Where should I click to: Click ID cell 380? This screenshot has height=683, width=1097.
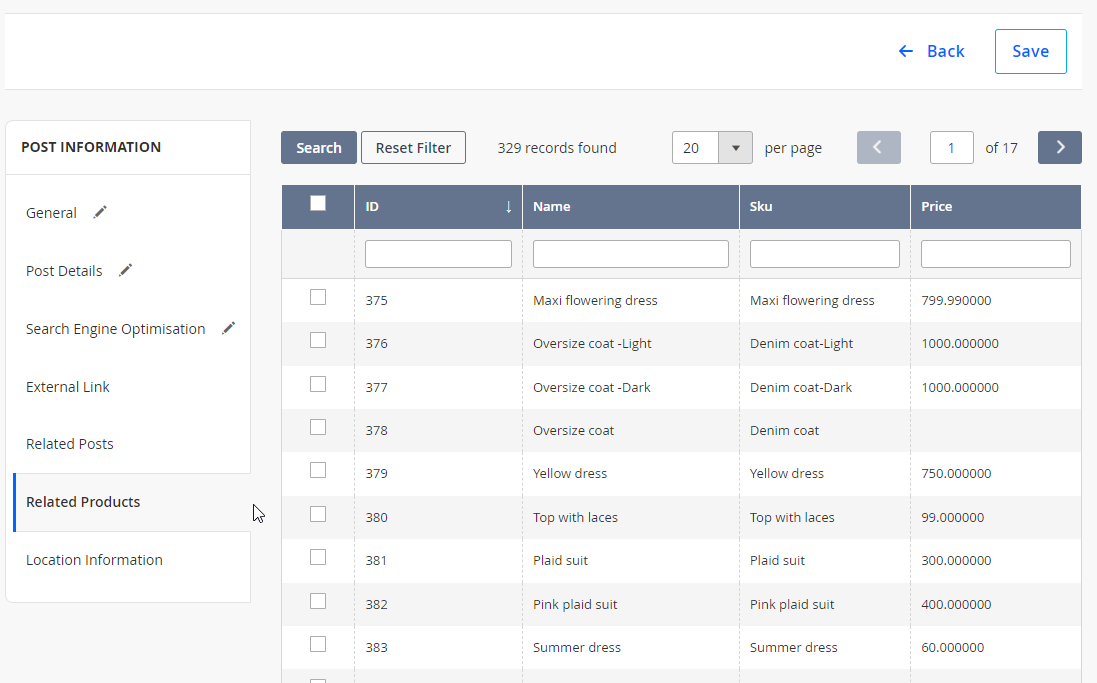(376, 518)
